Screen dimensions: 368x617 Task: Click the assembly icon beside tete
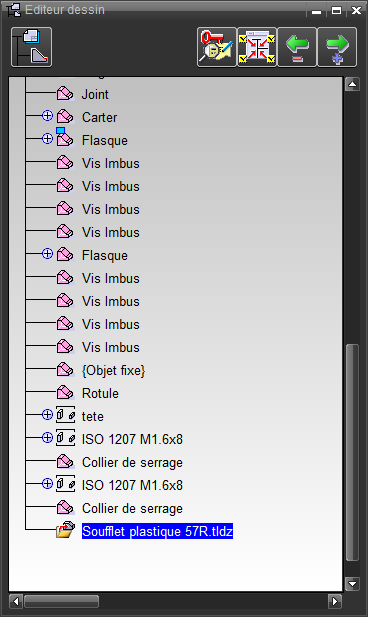(65, 415)
